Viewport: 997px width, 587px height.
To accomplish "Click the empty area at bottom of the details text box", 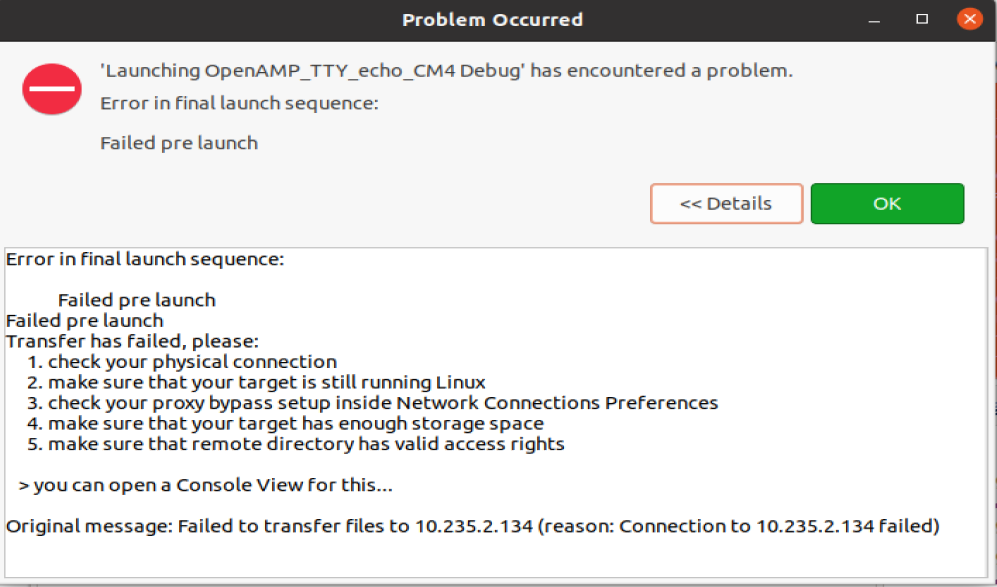I will pyautogui.click(x=496, y=558).
